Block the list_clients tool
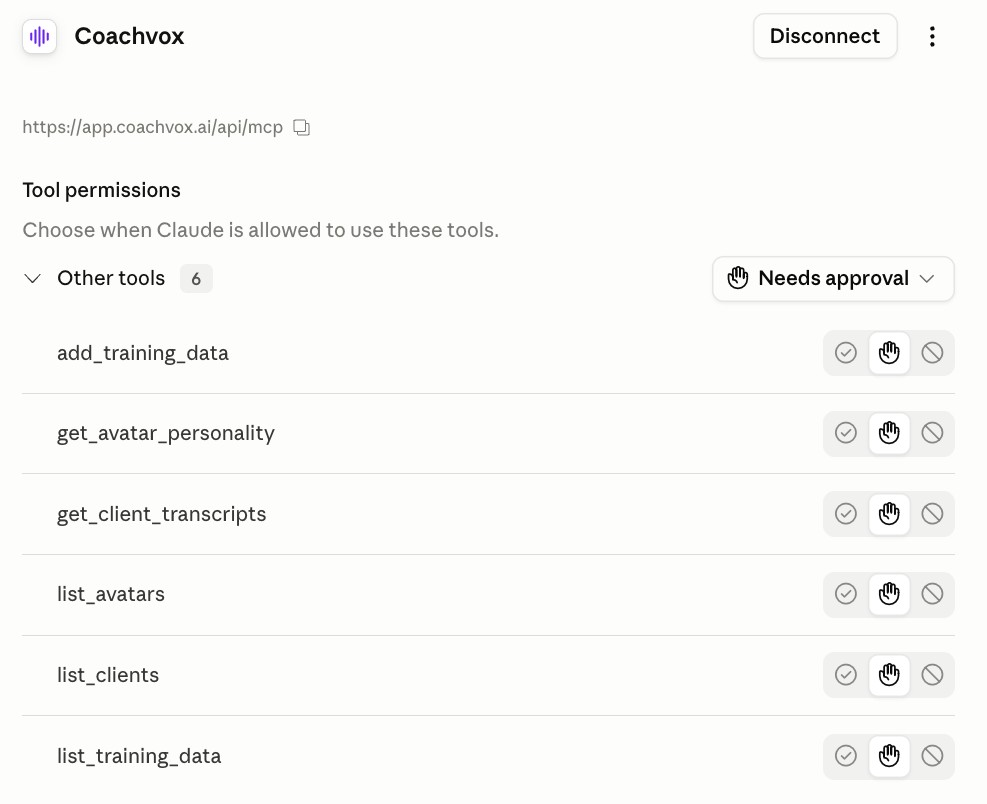The width and height of the screenshot is (987, 804). click(x=932, y=675)
